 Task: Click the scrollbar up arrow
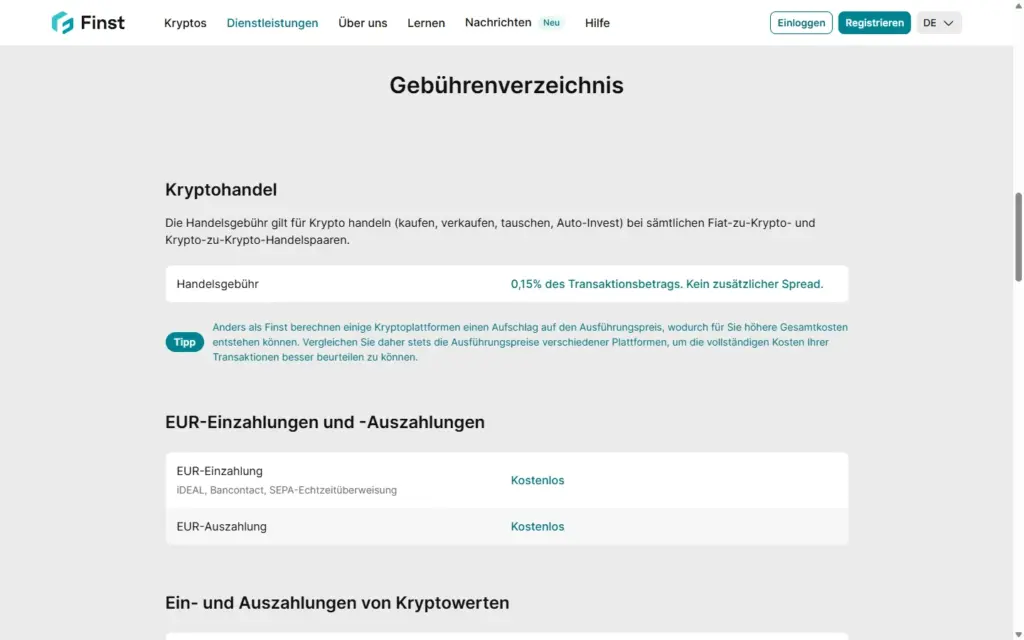(x=1018, y=5)
